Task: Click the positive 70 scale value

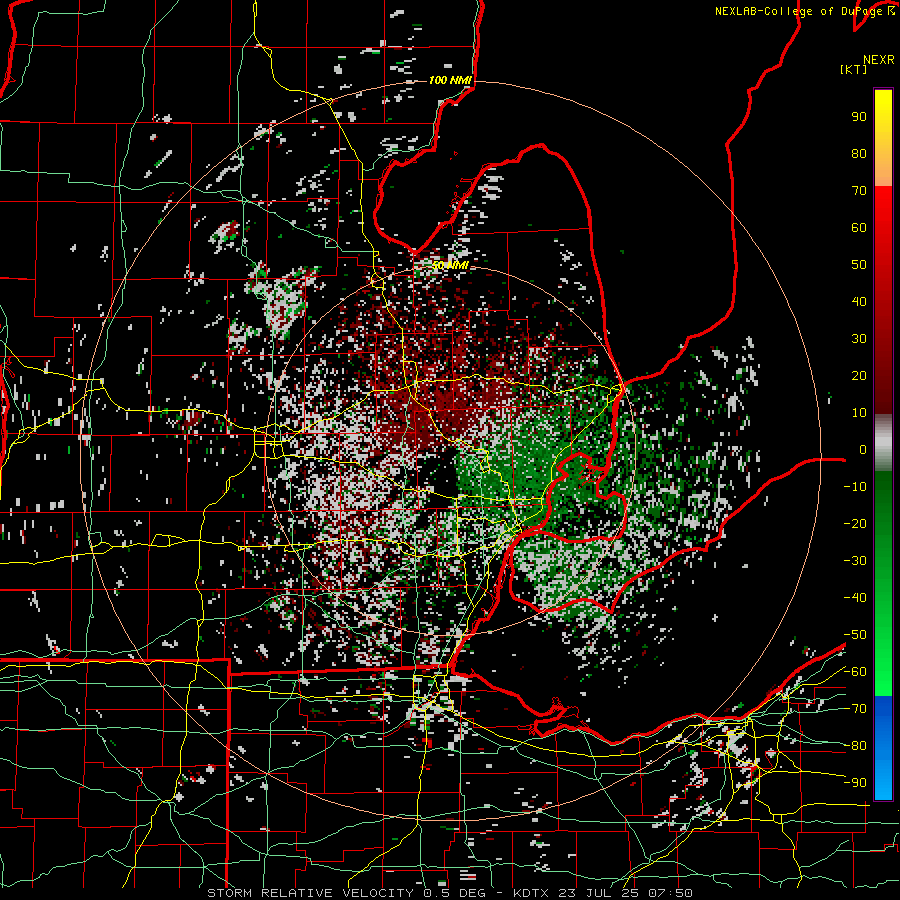Action: click(859, 191)
